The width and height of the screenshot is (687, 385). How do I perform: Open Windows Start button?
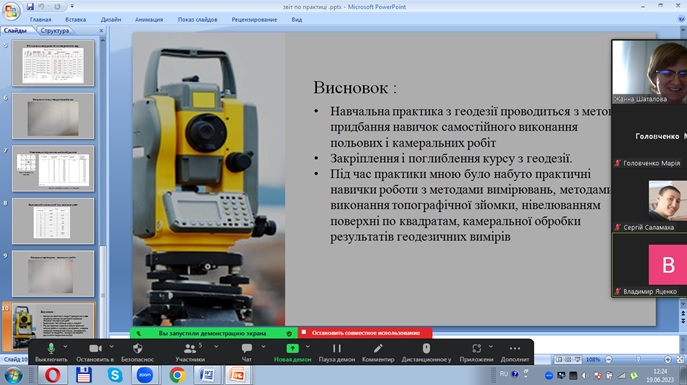13,376
